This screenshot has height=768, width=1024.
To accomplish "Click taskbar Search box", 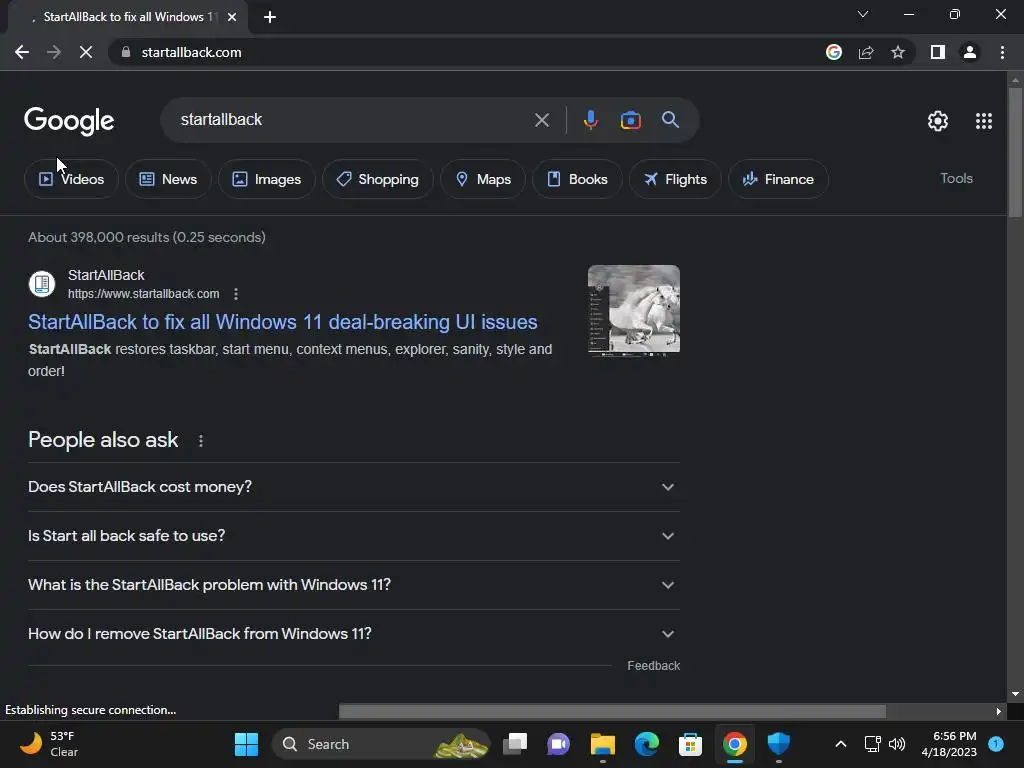I will [381, 744].
